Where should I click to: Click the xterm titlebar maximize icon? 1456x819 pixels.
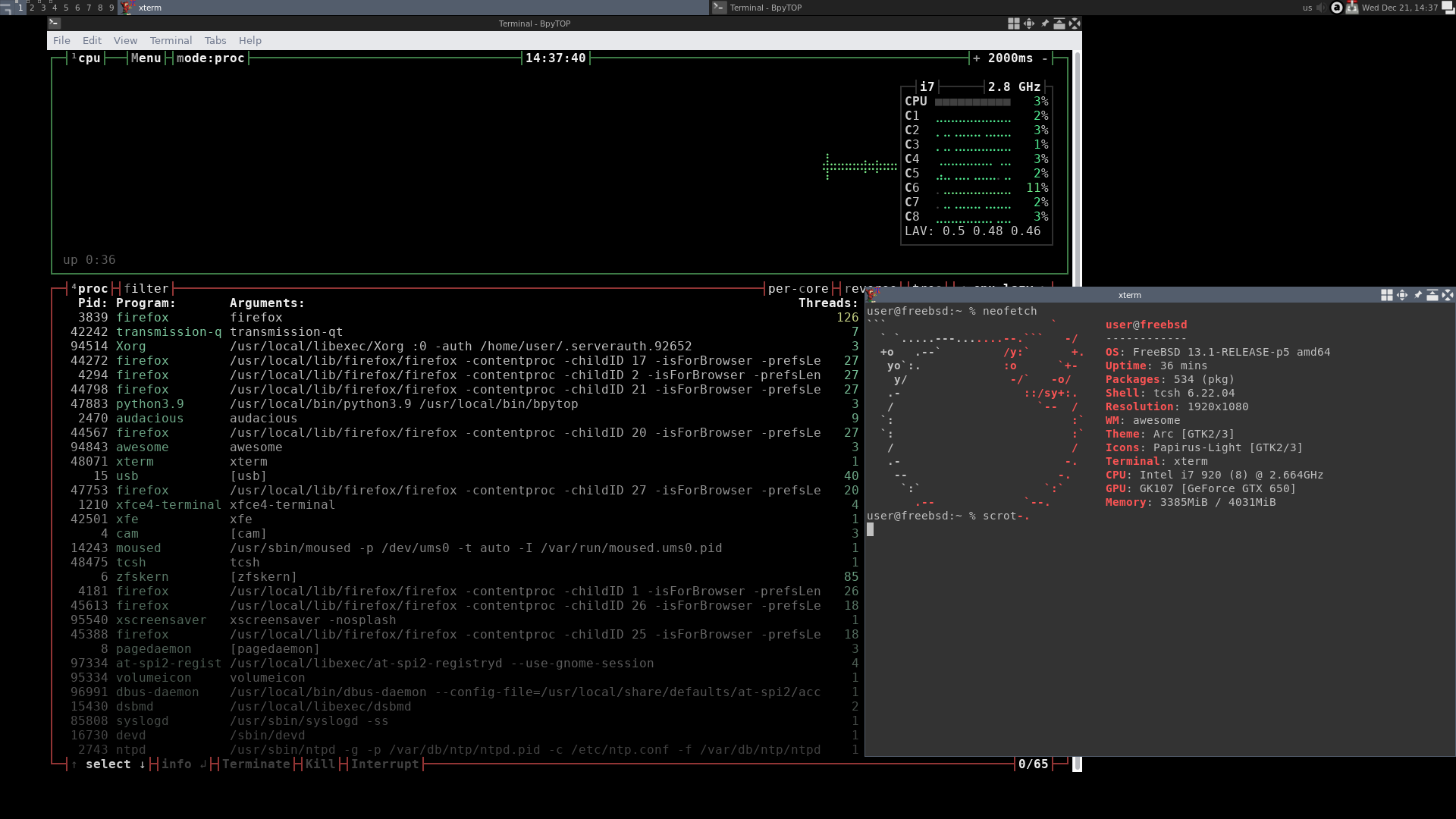coord(1432,295)
